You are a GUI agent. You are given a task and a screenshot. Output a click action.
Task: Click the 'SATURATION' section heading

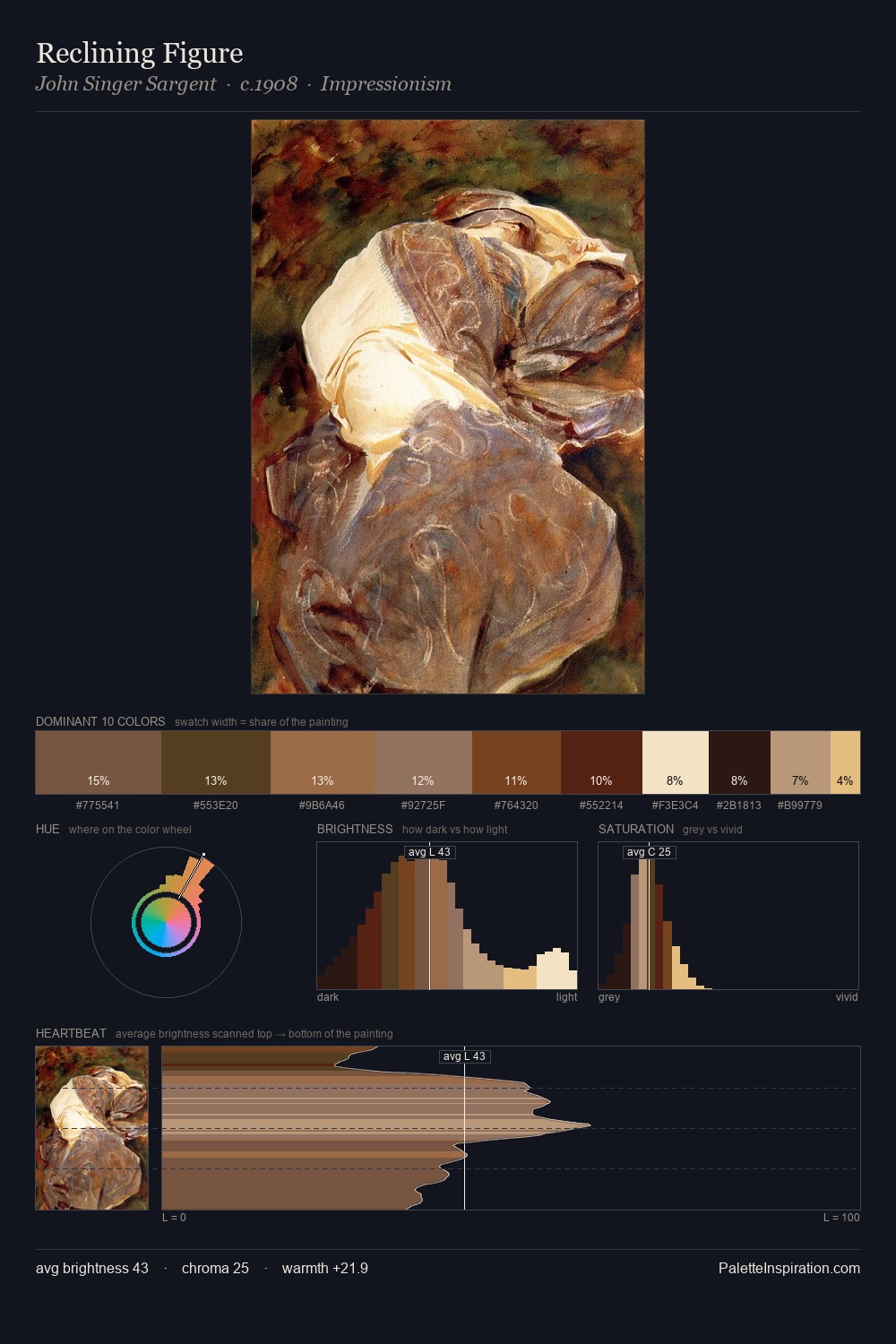(636, 829)
